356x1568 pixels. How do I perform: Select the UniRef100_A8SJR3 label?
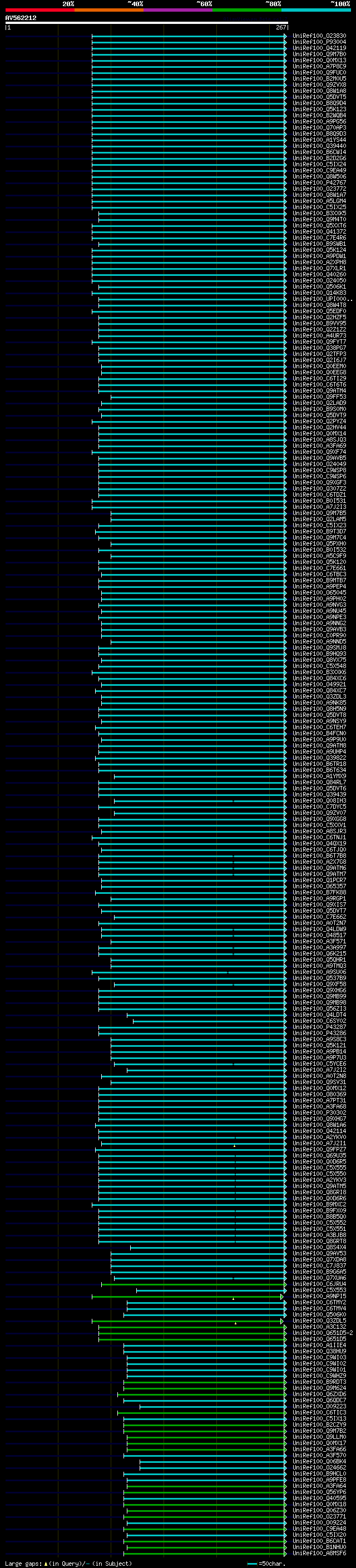(x=319, y=832)
